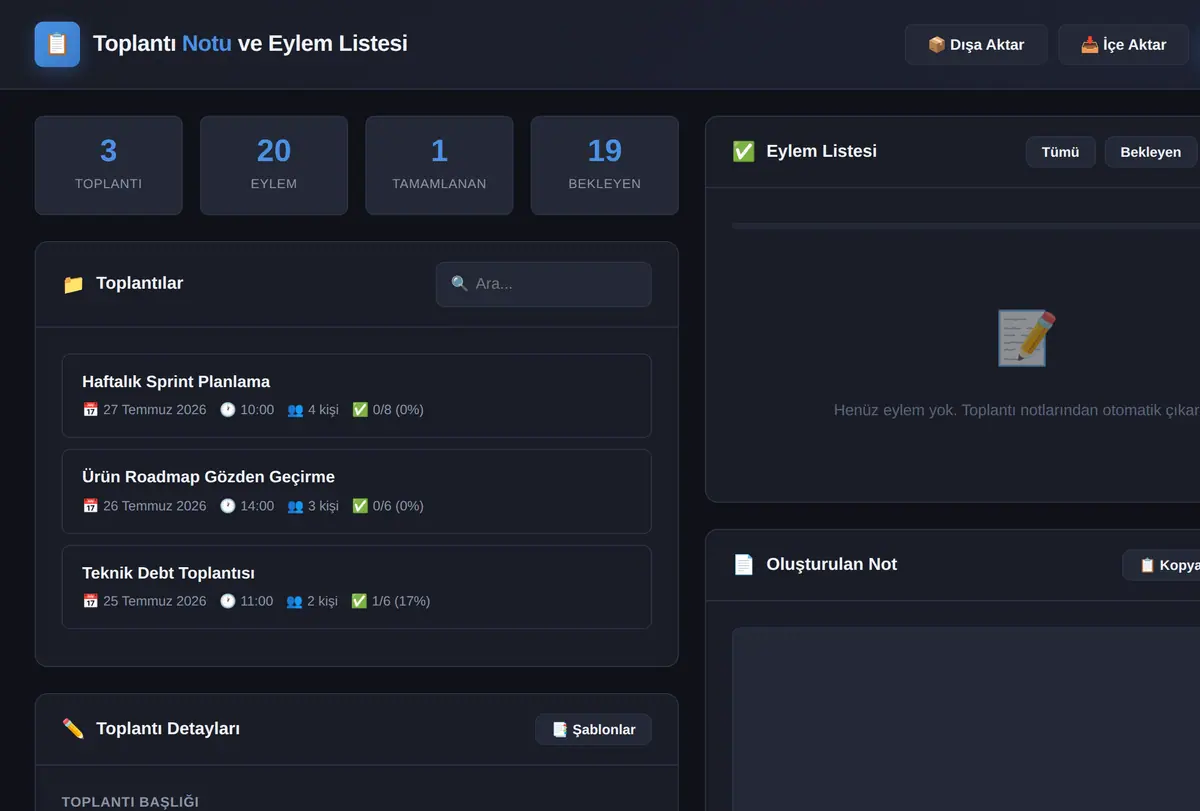This screenshot has height=811, width=1200.
Task: Click the green check icon beside Eylem Listesi
Action: 743,151
